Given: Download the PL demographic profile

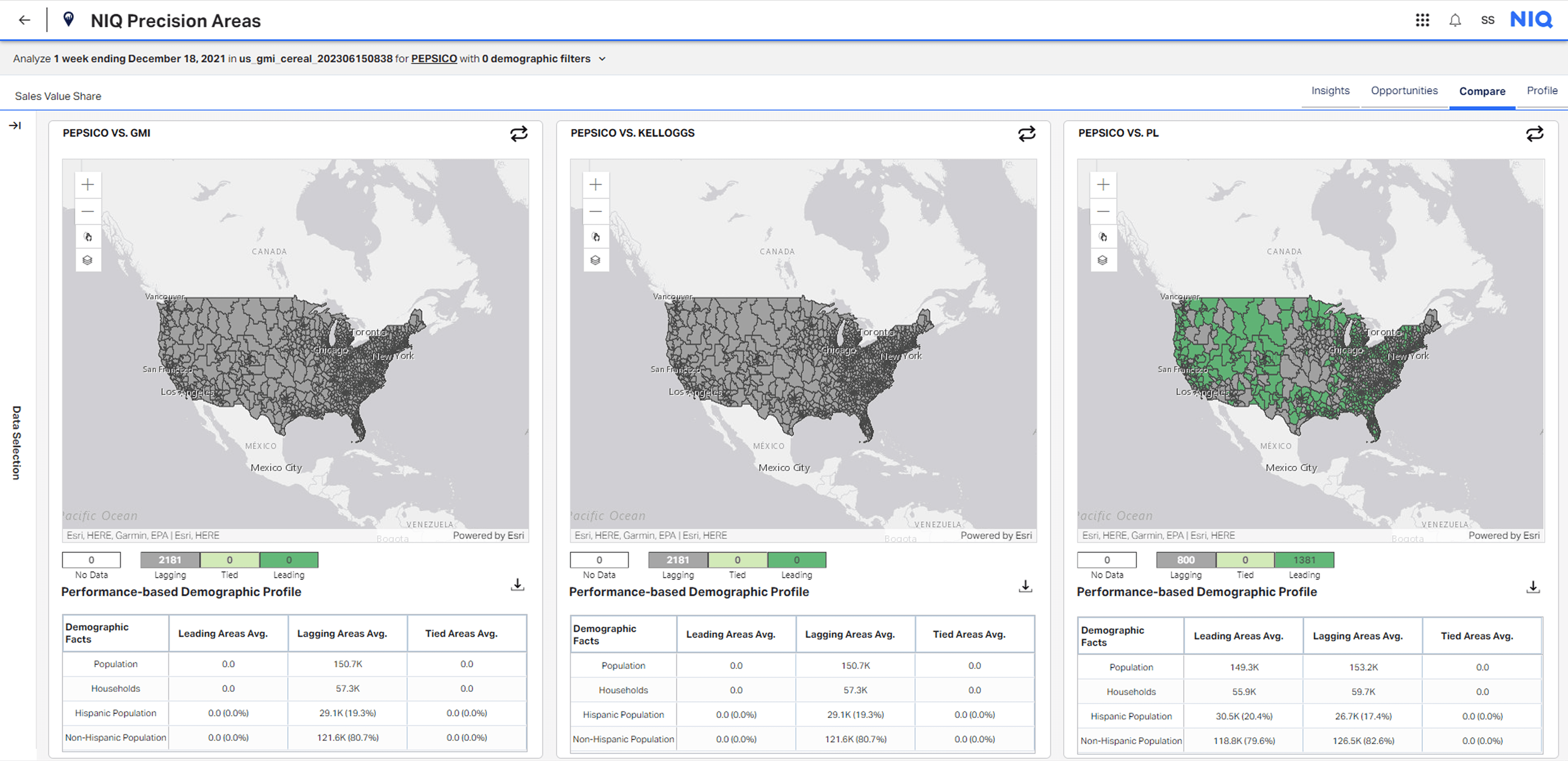Looking at the screenshot, I should tap(1533, 587).
